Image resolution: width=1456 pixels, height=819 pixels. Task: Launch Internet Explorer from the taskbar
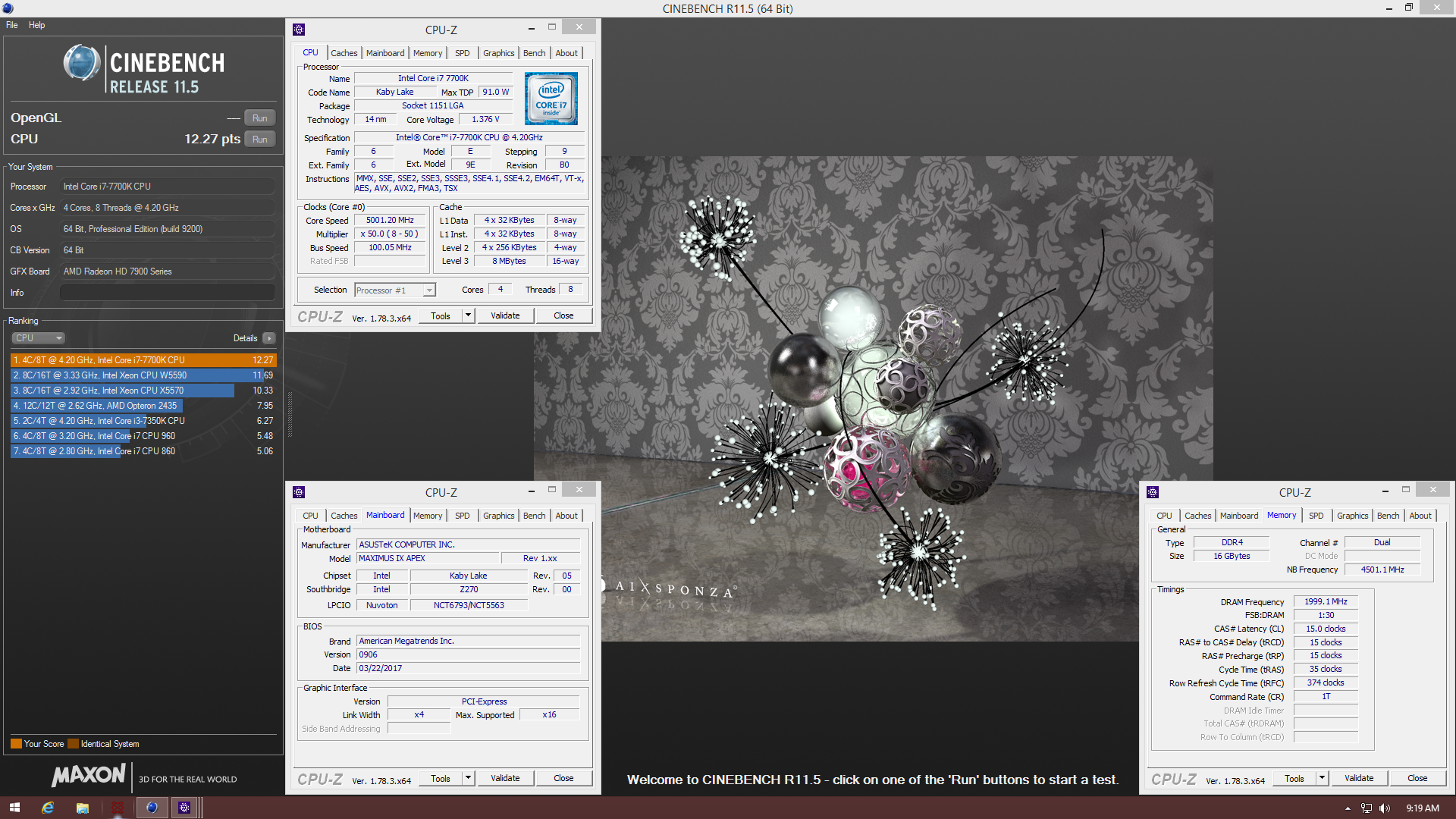pos(48,808)
